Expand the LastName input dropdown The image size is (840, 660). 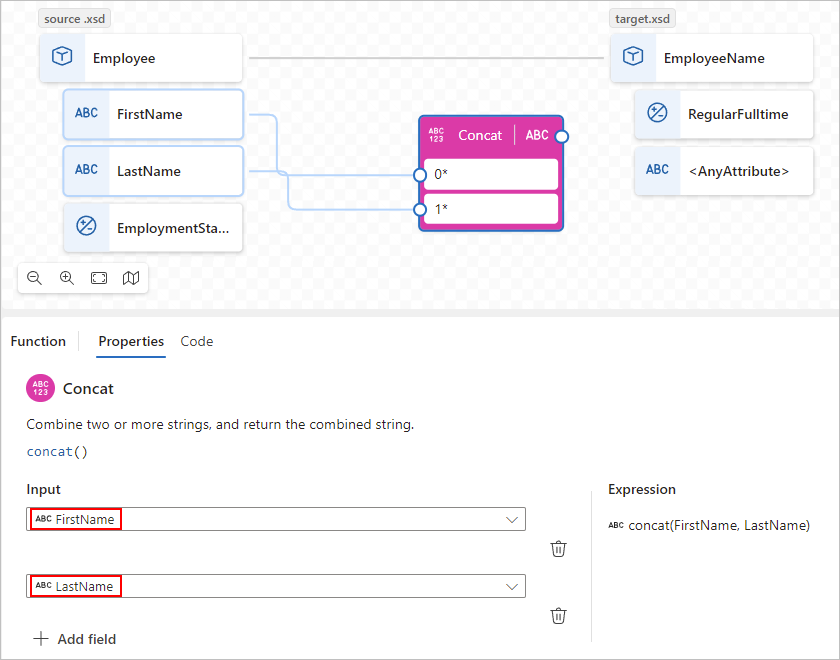512,587
